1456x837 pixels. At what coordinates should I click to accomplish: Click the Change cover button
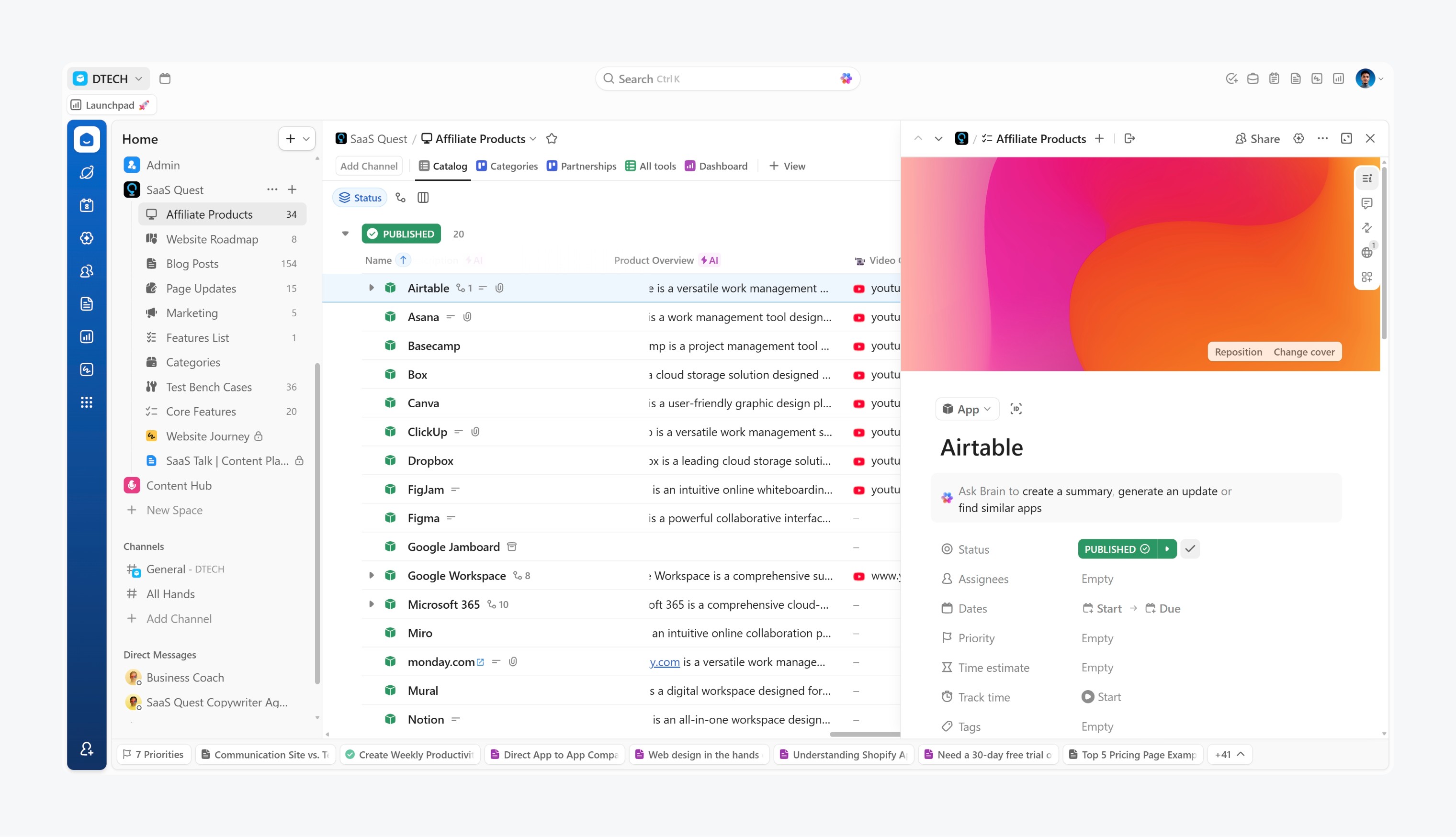tap(1304, 352)
